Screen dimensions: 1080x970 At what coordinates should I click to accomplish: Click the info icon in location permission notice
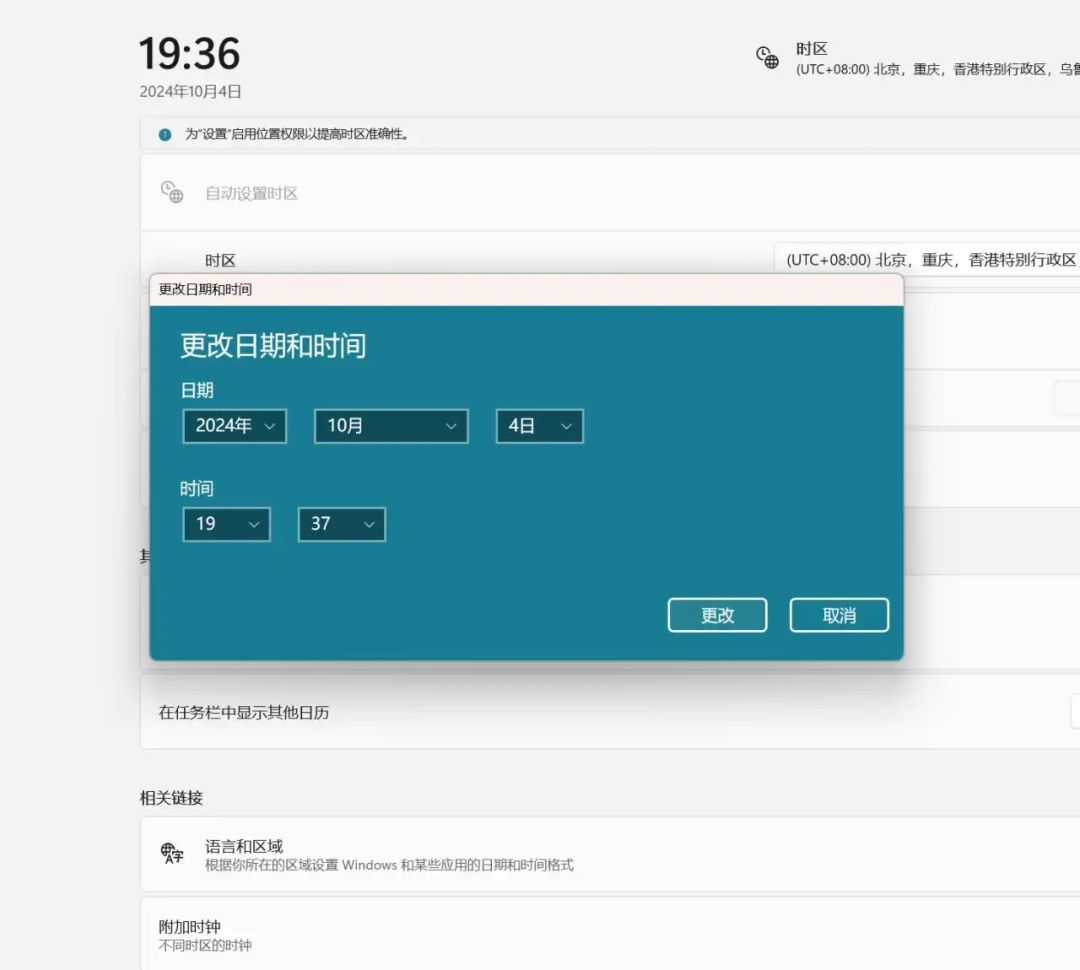(165, 134)
